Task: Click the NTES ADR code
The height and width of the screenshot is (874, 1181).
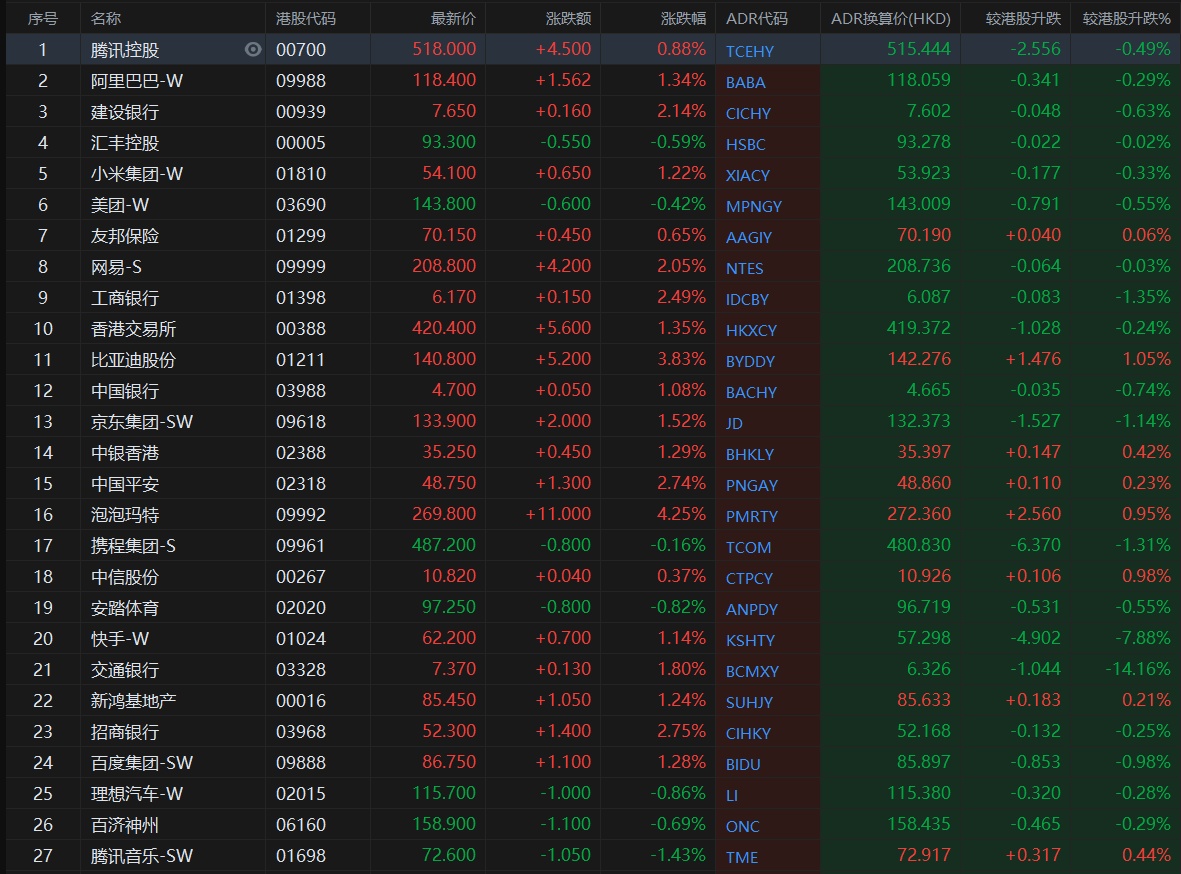Action: tap(744, 268)
